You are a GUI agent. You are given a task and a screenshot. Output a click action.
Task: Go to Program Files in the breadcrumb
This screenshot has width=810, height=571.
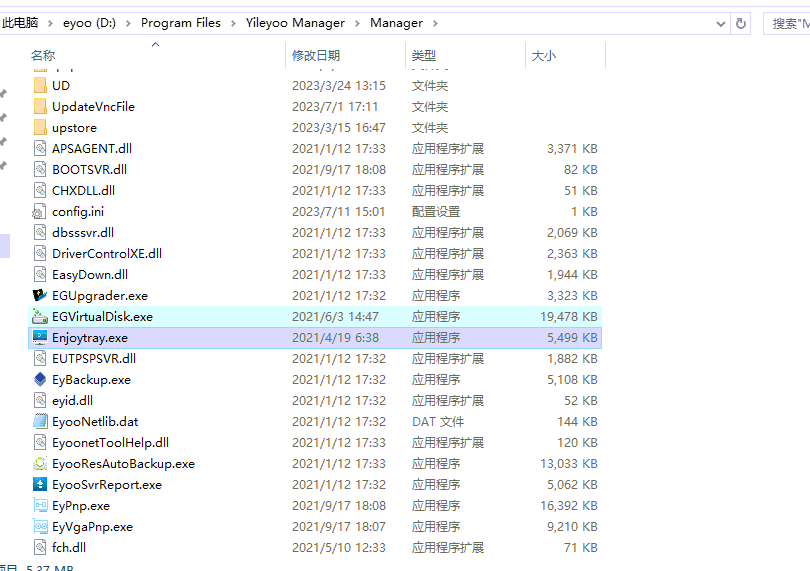[x=181, y=23]
